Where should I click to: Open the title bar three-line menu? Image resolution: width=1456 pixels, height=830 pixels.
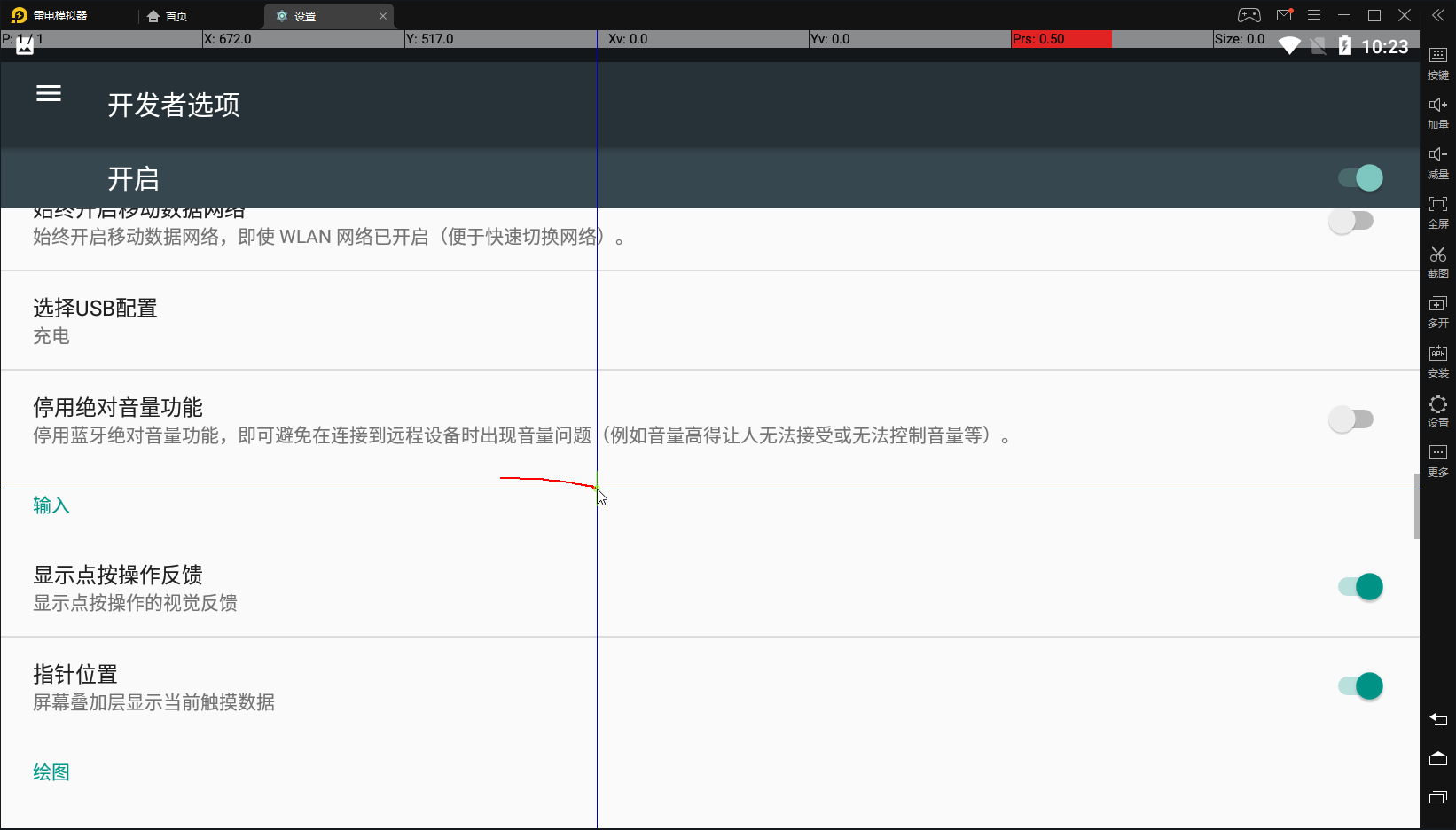click(1314, 15)
